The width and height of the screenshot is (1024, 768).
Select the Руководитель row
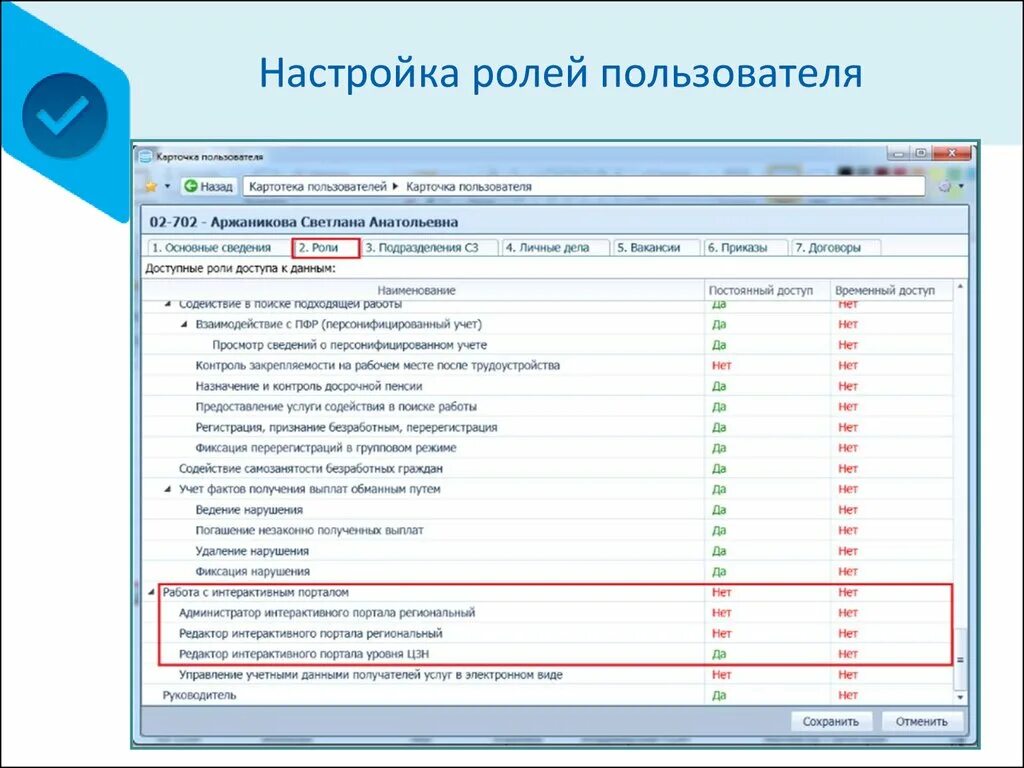tap(547, 696)
